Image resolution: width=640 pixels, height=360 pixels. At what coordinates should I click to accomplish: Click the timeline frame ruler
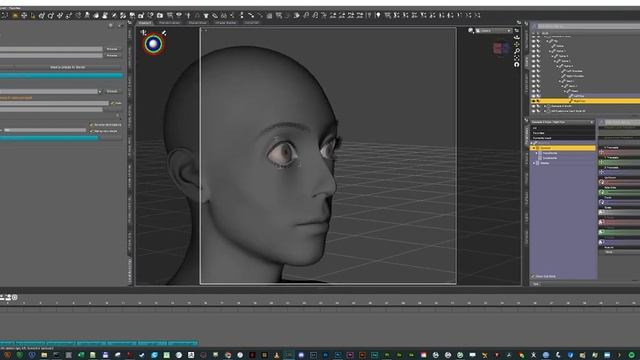[x=320, y=303]
